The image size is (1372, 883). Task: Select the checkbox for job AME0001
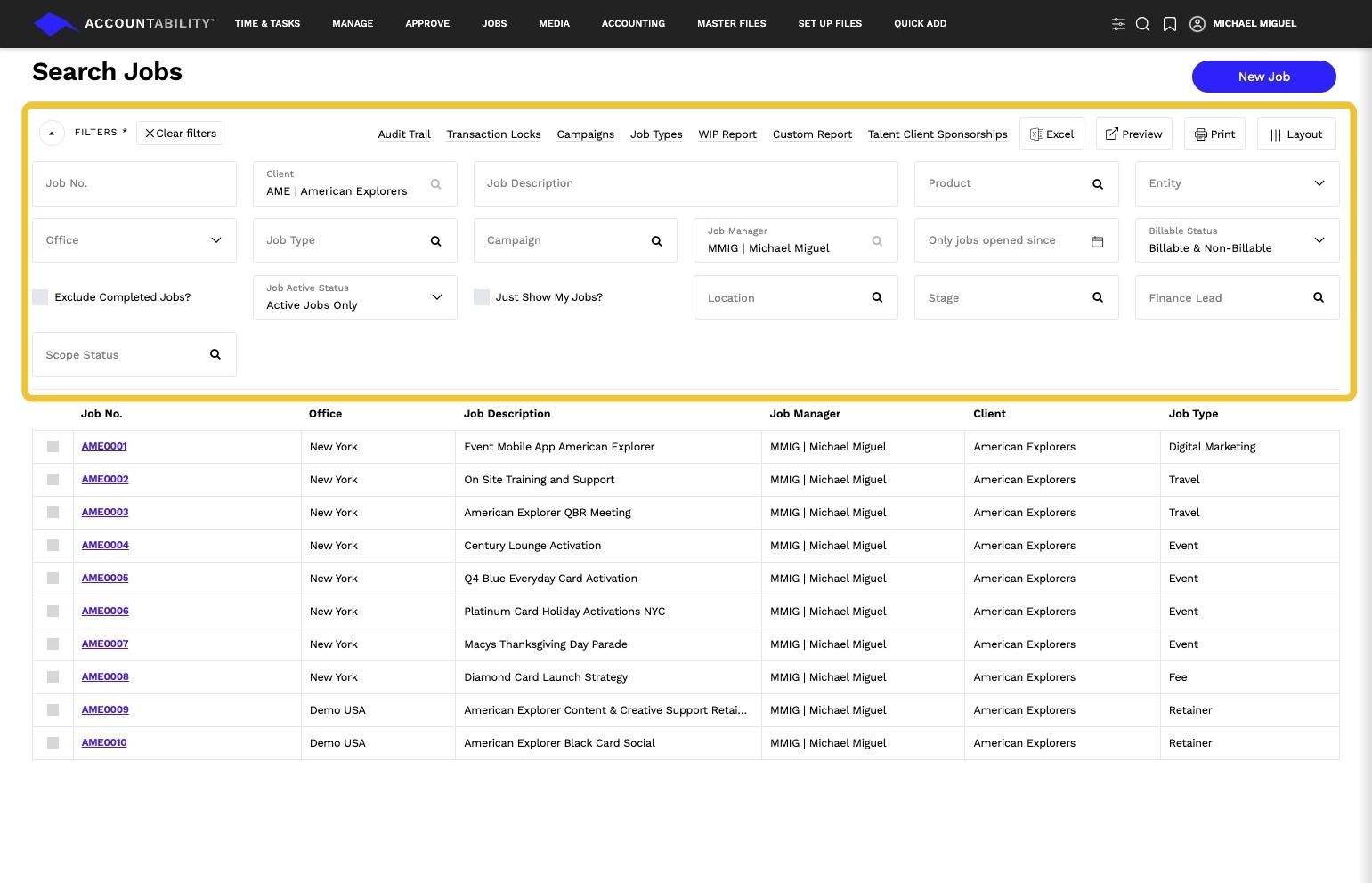pyautogui.click(x=53, y=447)
